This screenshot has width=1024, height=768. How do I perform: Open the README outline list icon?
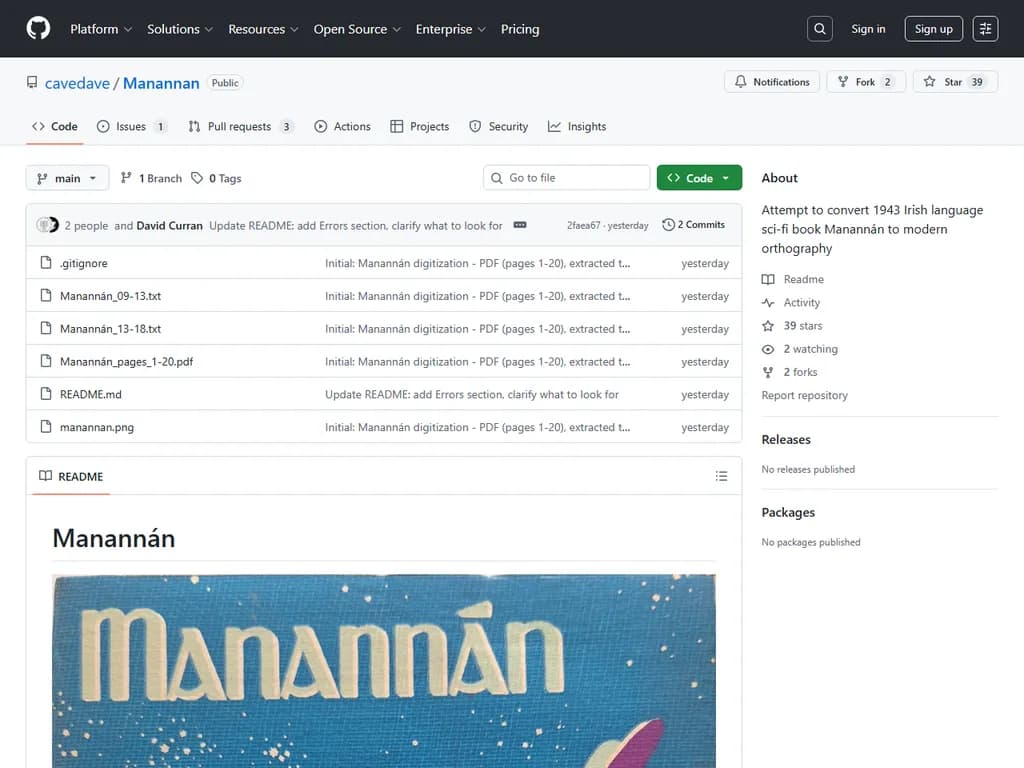click(x=721, y=477)
